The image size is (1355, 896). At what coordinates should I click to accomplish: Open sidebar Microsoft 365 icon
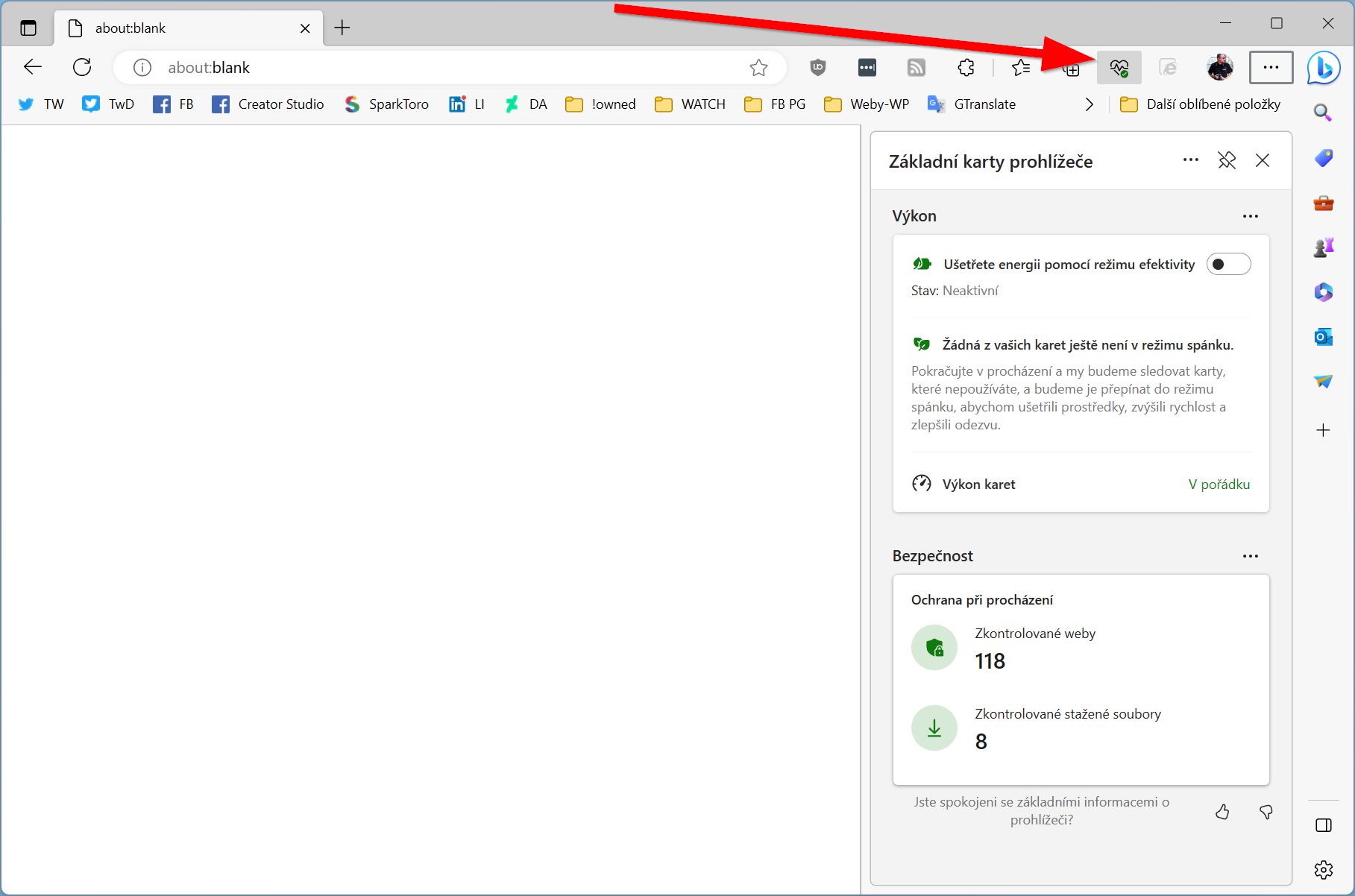coord(1324,292)
